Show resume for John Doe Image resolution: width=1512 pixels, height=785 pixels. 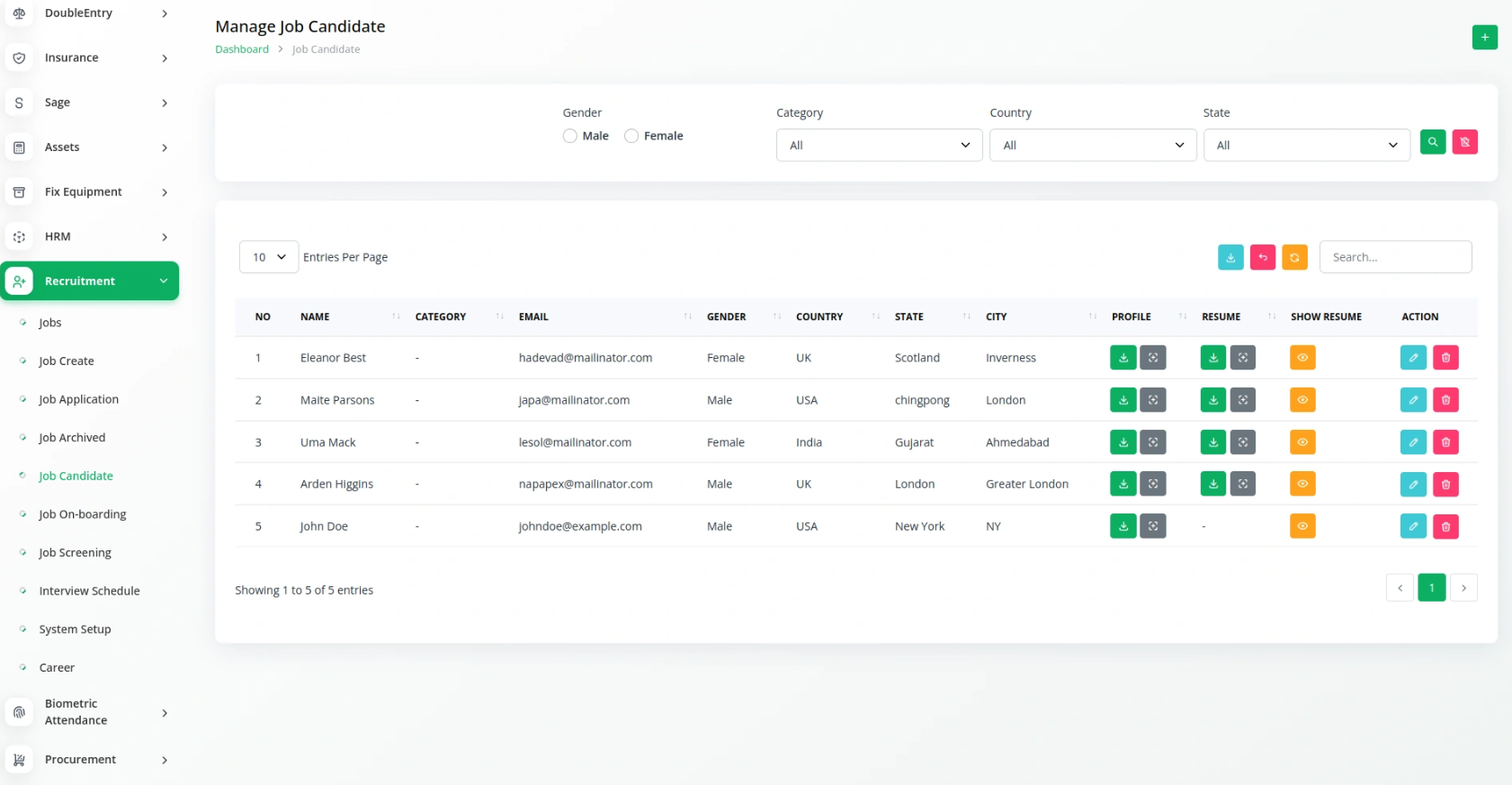(x=1302, y=526)
